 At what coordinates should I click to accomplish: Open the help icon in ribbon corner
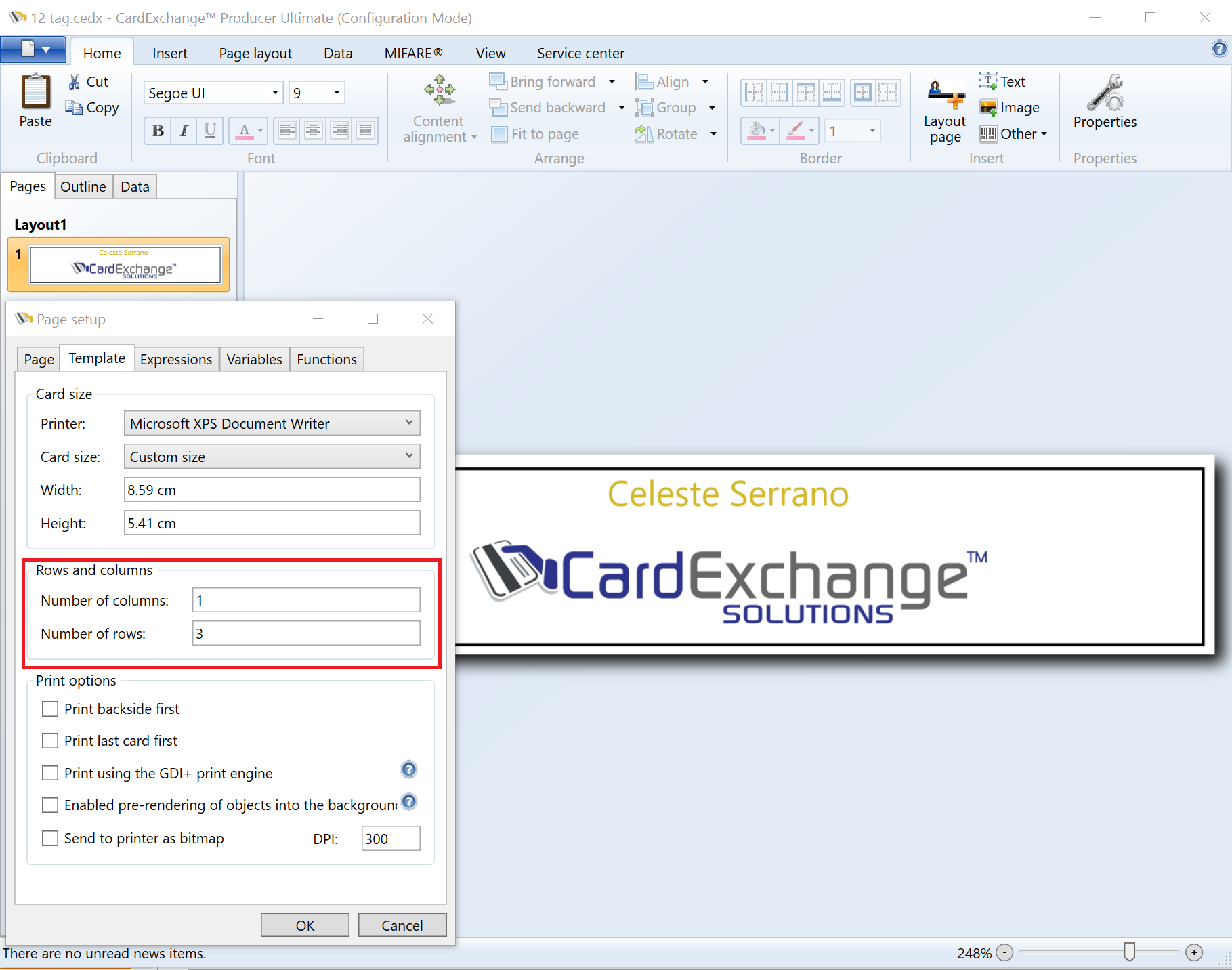pos(1218,49)
